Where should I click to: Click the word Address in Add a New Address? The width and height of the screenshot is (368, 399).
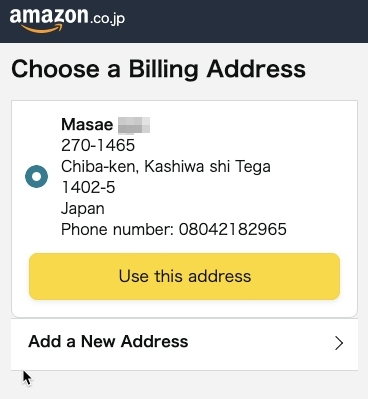154,341
